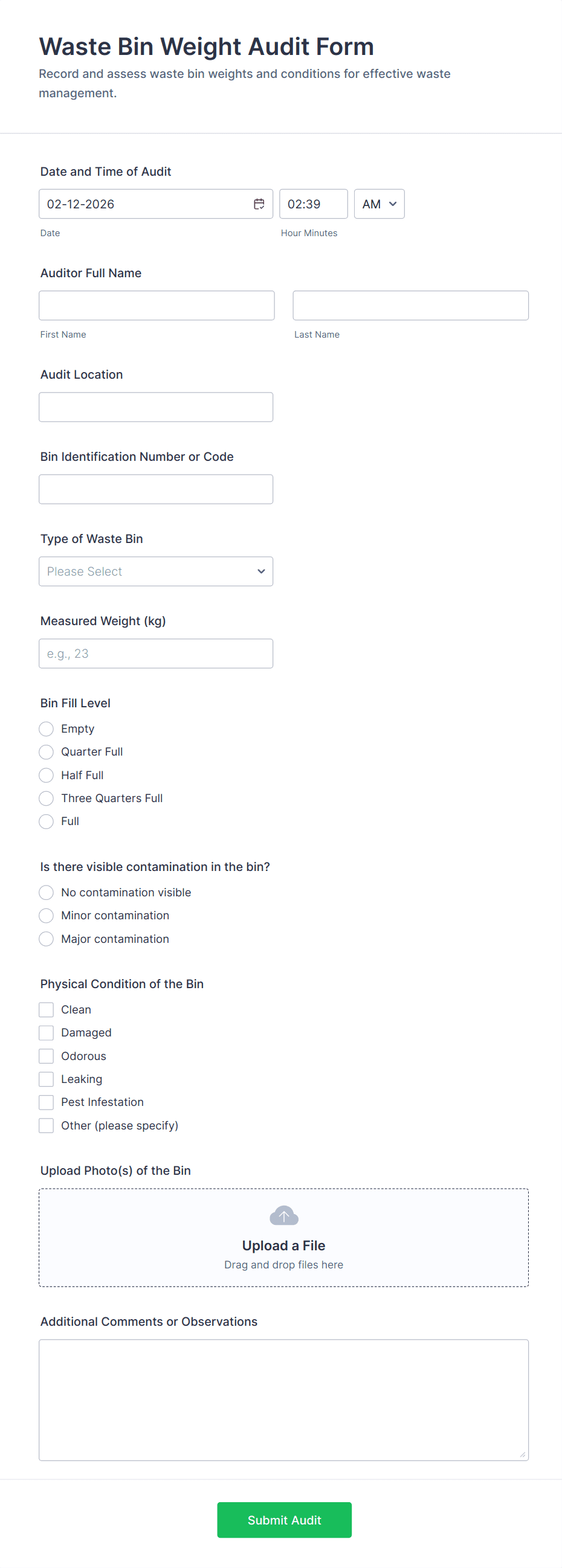562x1568 pixels.
Task: Expand the AM/PM dropdown
Action: coord(379,204)
